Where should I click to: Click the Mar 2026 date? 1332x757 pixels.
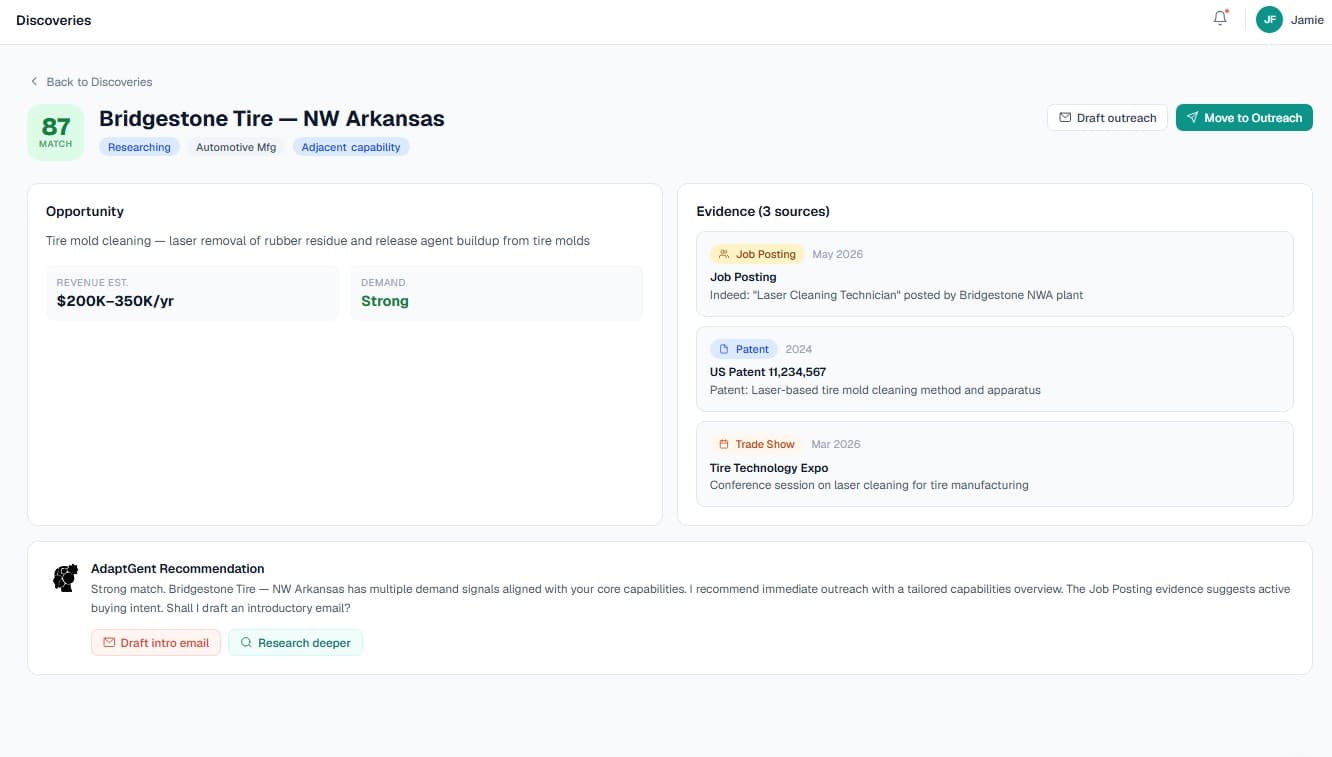click(x=836, y=444)
